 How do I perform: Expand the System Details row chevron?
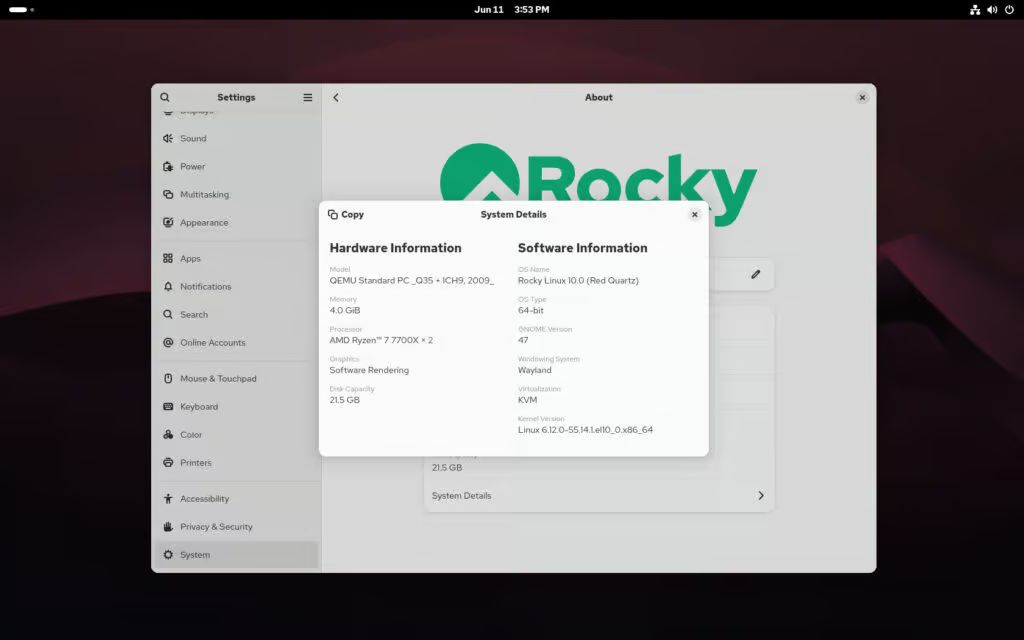click(x=760, y=495)
